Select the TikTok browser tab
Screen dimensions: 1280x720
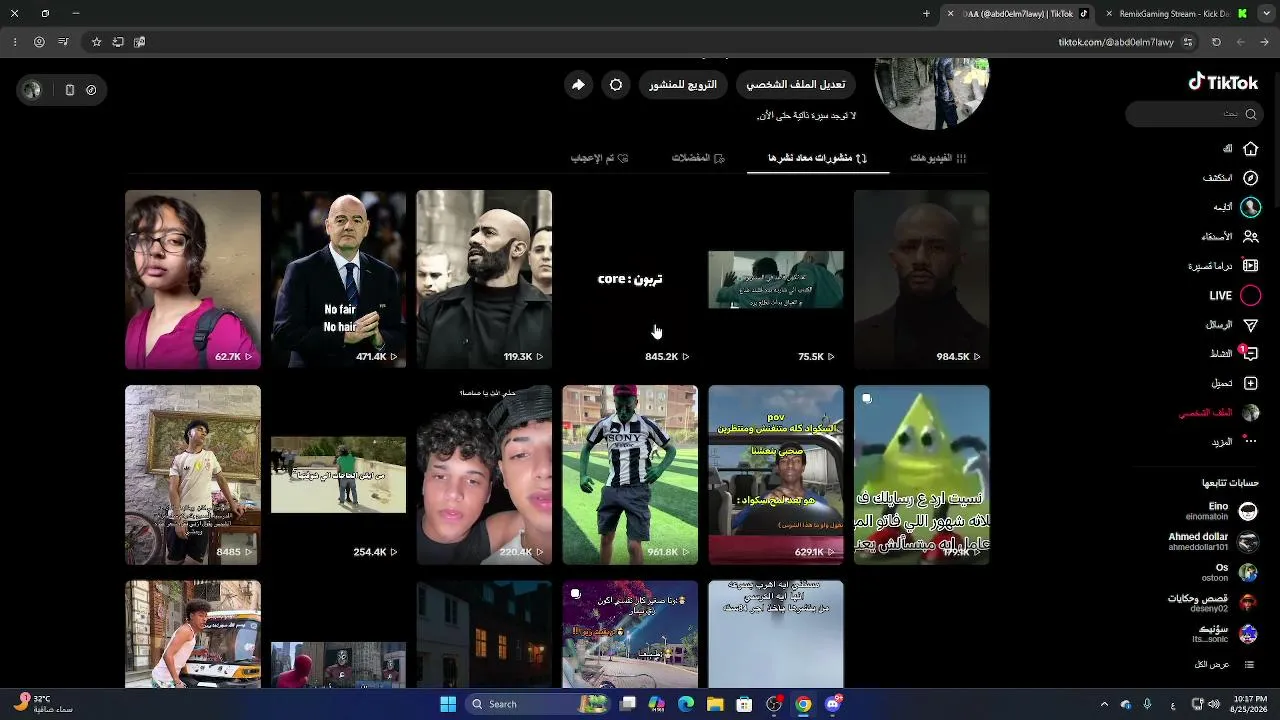(1018, 14)
